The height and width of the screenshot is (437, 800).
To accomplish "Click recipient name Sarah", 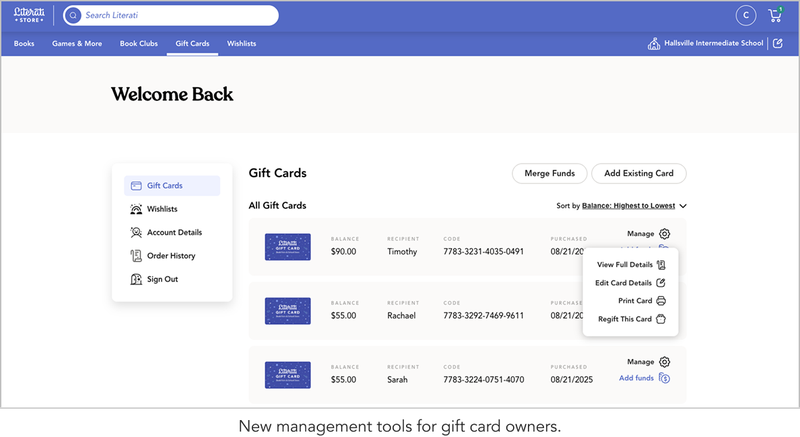I will click(397, 380).
